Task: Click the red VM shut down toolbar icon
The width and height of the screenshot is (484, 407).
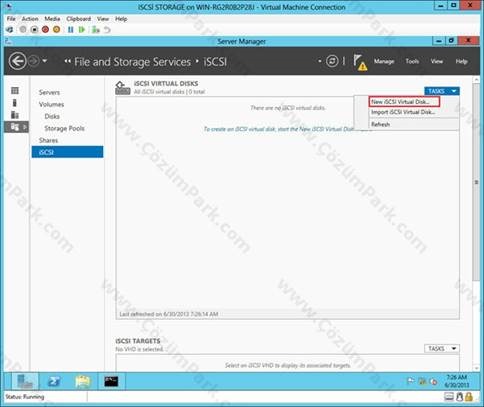Action: tap(45, 30)
